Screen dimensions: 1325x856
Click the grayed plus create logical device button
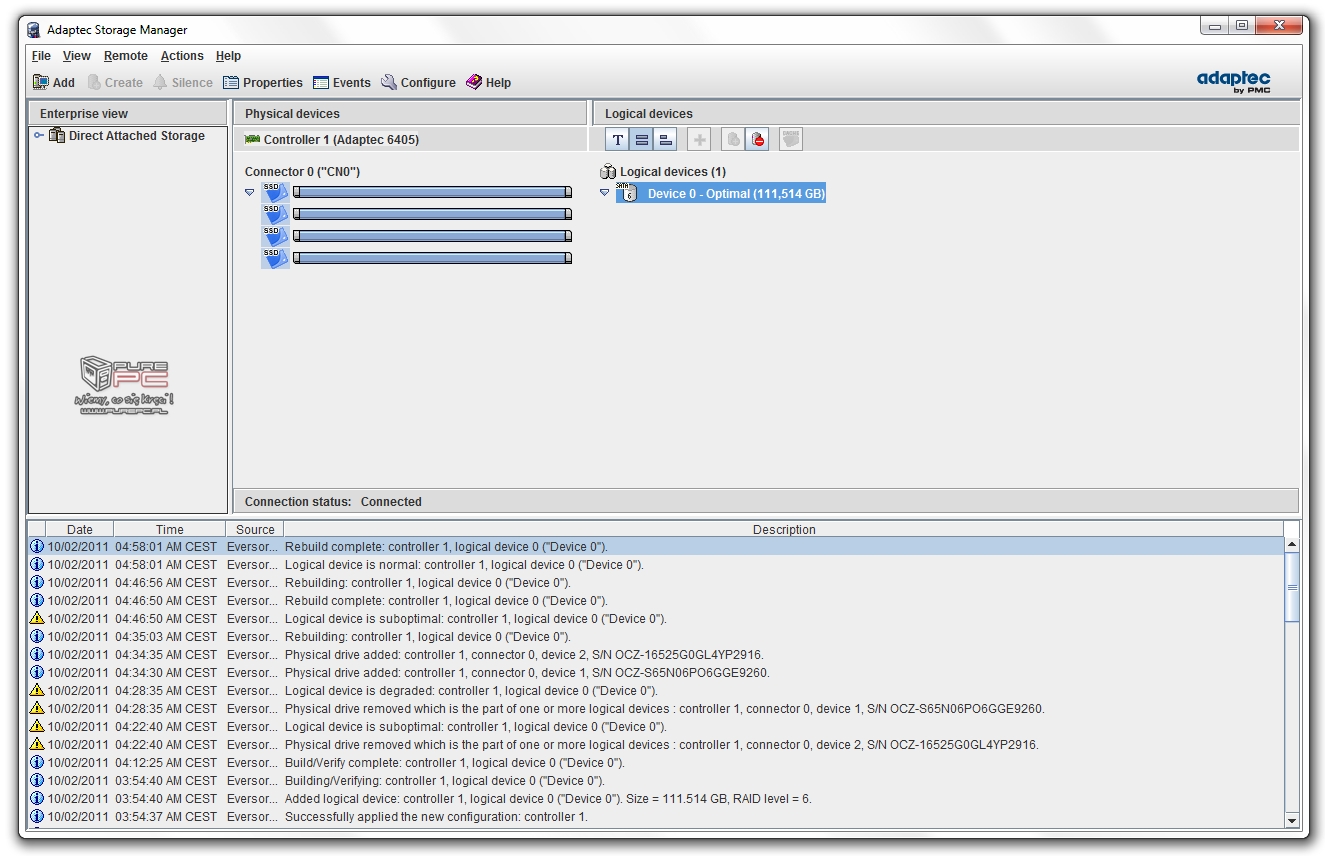700,140
